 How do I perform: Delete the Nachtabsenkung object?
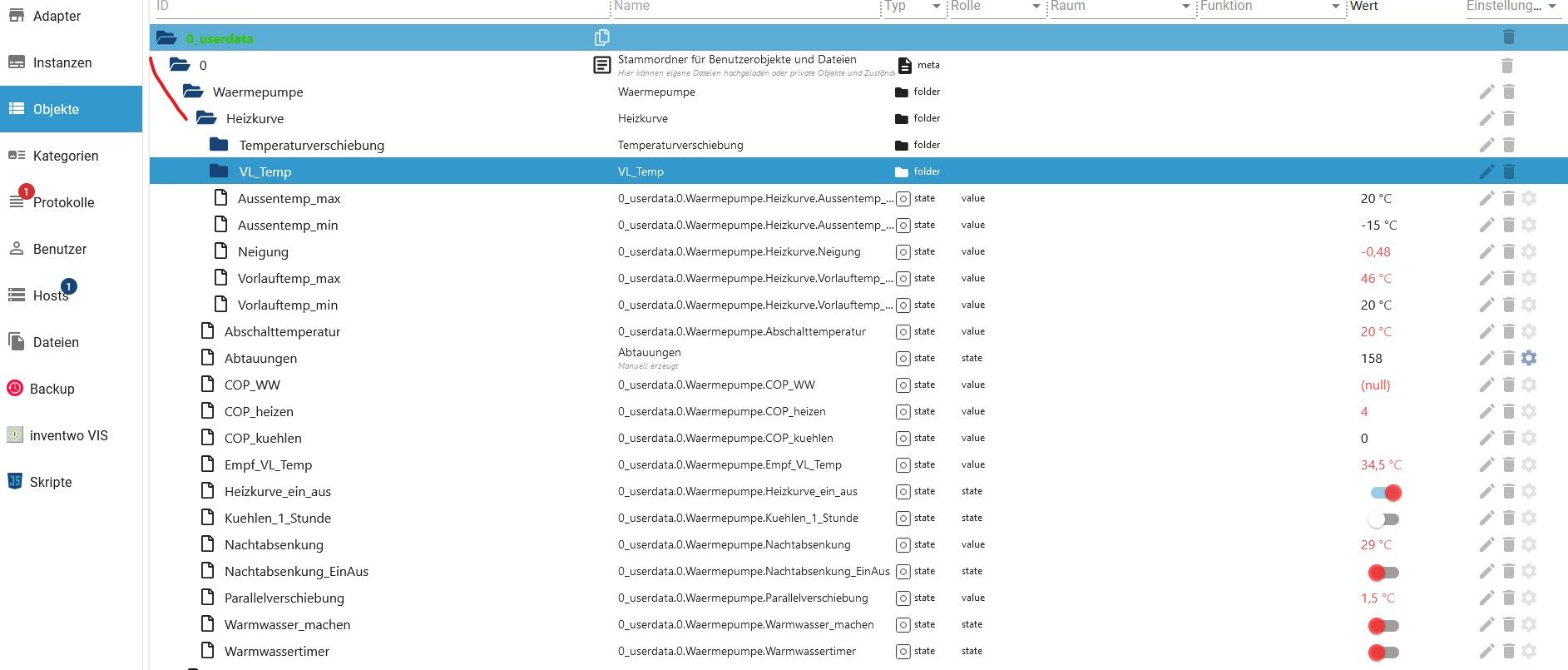[1508, 544]
